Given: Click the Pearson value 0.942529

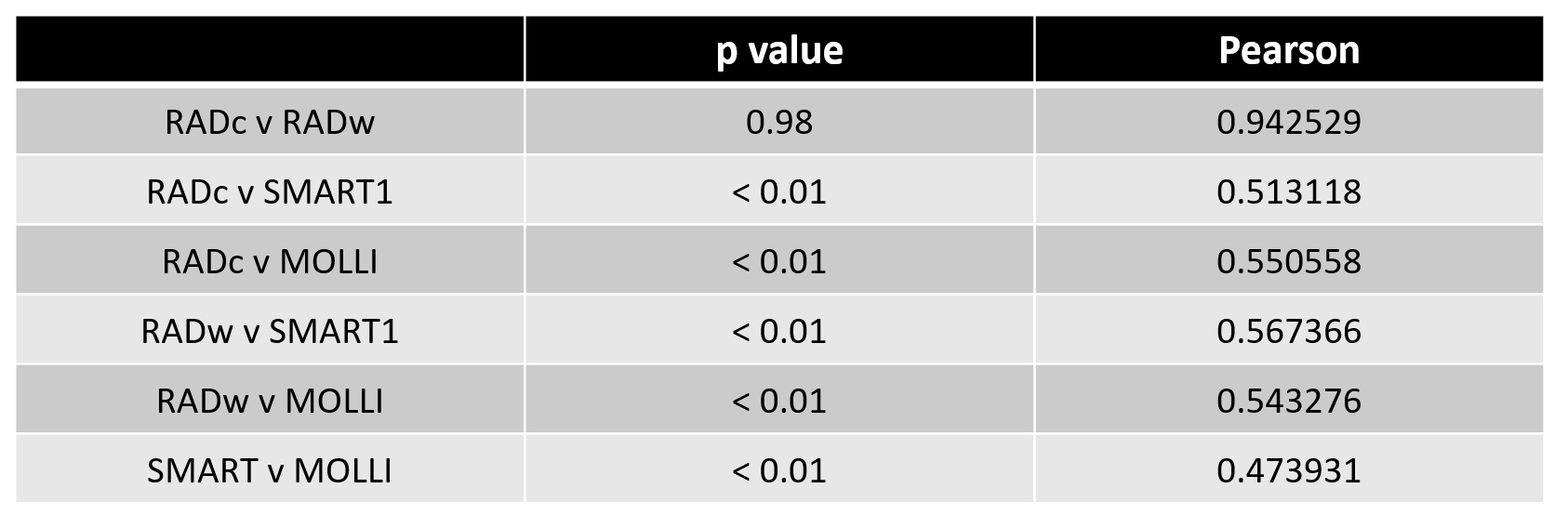Looking at the screenshot, I should click(1289, 123).
